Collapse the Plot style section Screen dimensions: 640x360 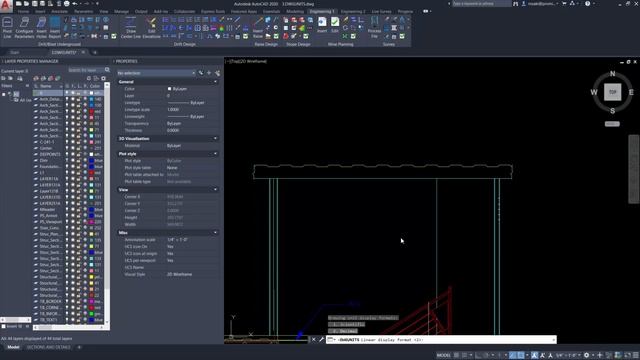click(x=215, y=154)
